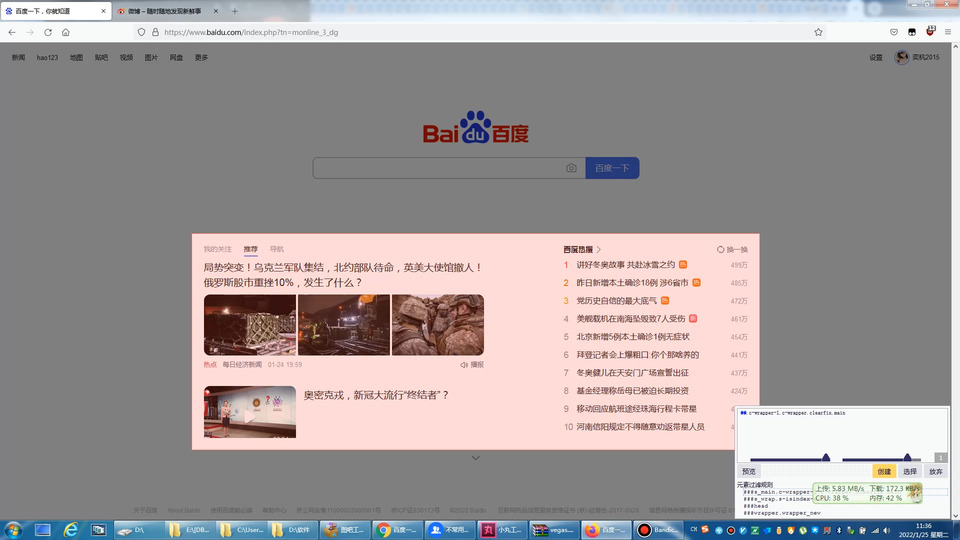Click the page vertical scrollbar

pyautogui.click(x=955, y=281)
